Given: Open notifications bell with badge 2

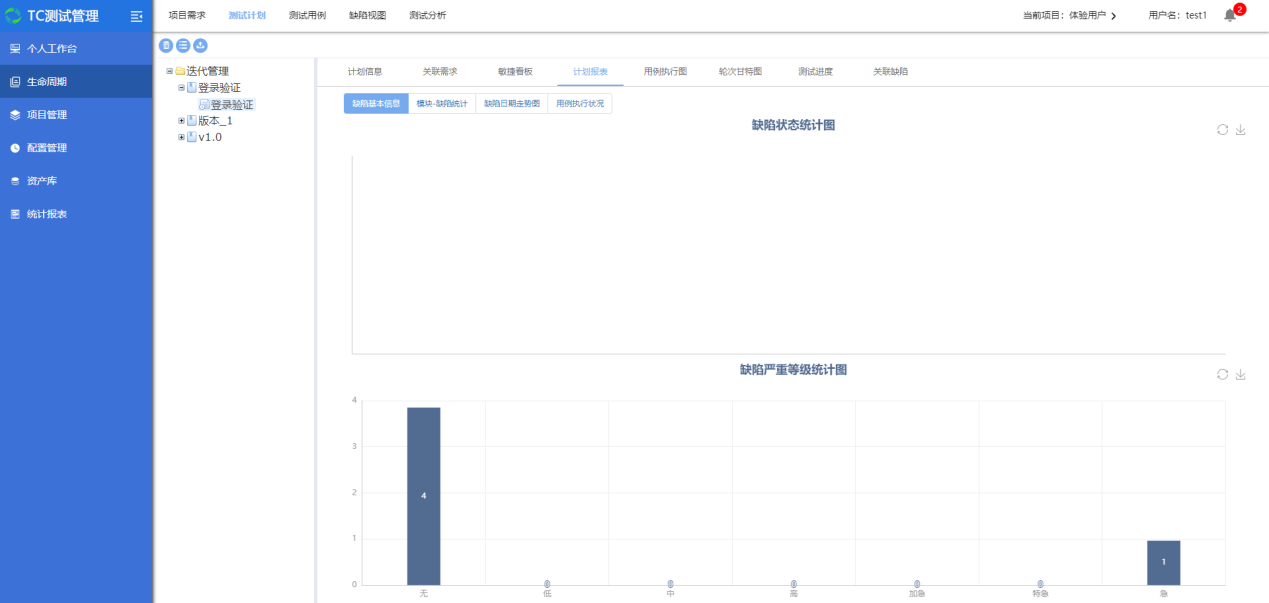Looking at the screenshot, I should [1231, 15].
